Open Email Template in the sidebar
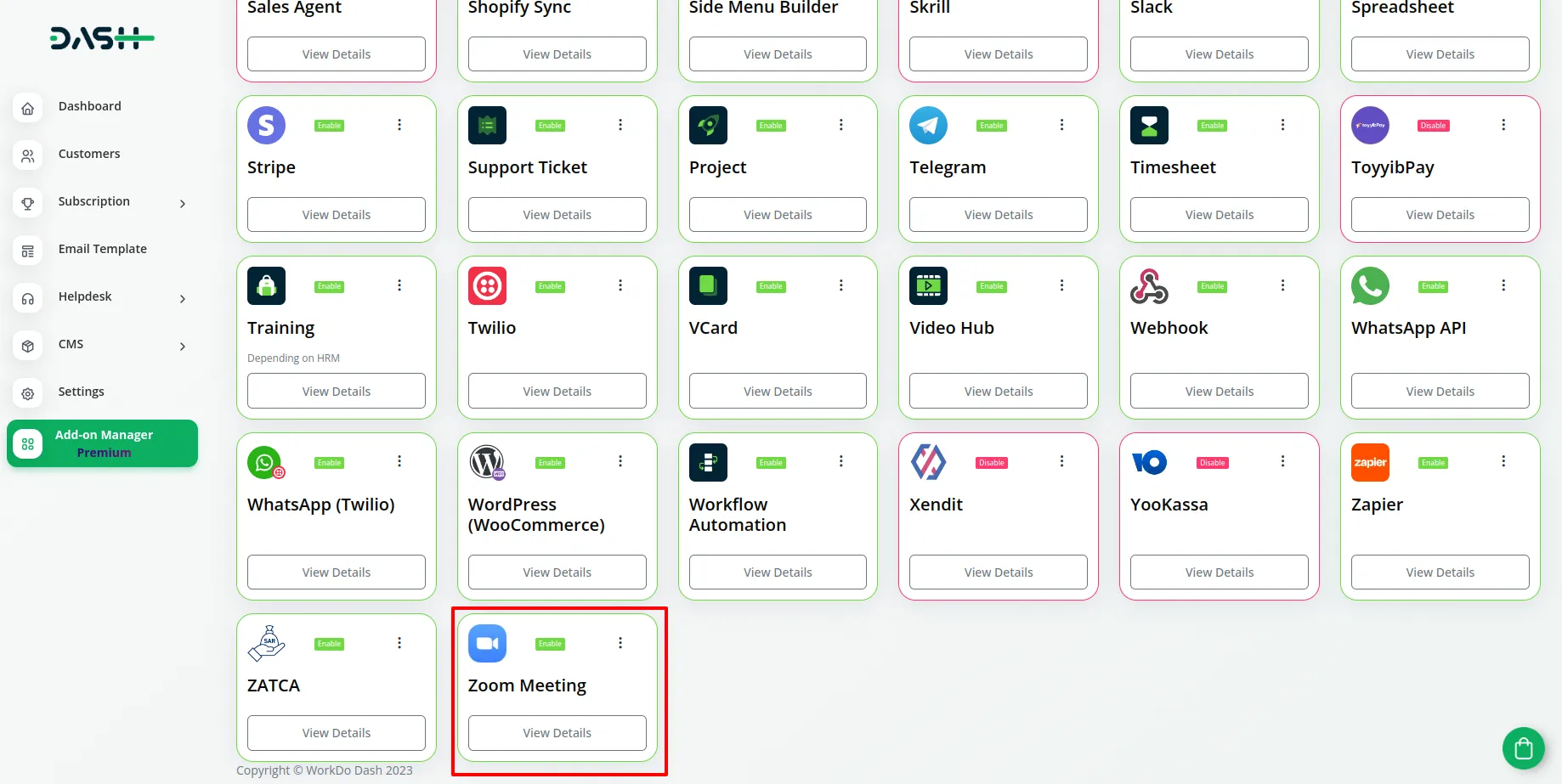The image size is (1562, 784). coord(102,250)
